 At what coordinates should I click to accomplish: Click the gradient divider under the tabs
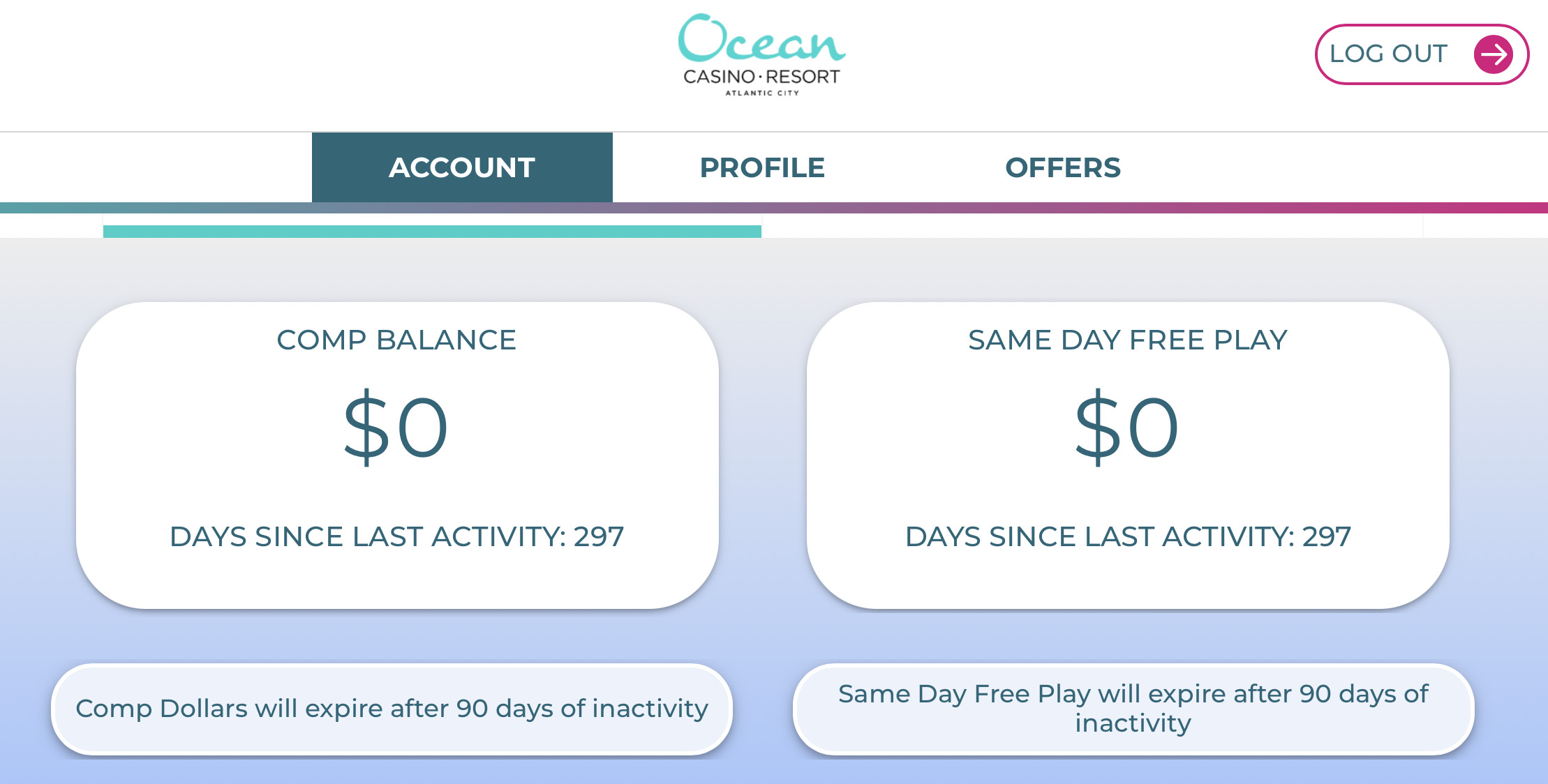tap(774, 208)
